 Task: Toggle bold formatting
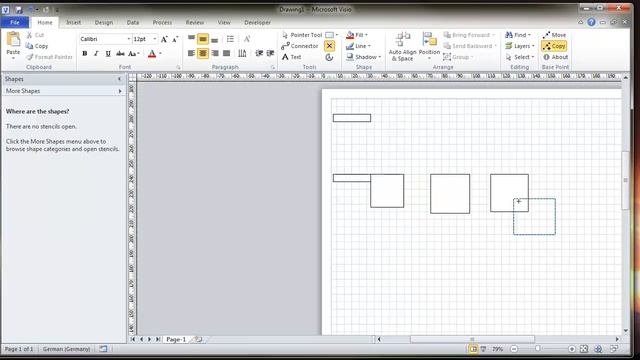click(x=84, y=53)
